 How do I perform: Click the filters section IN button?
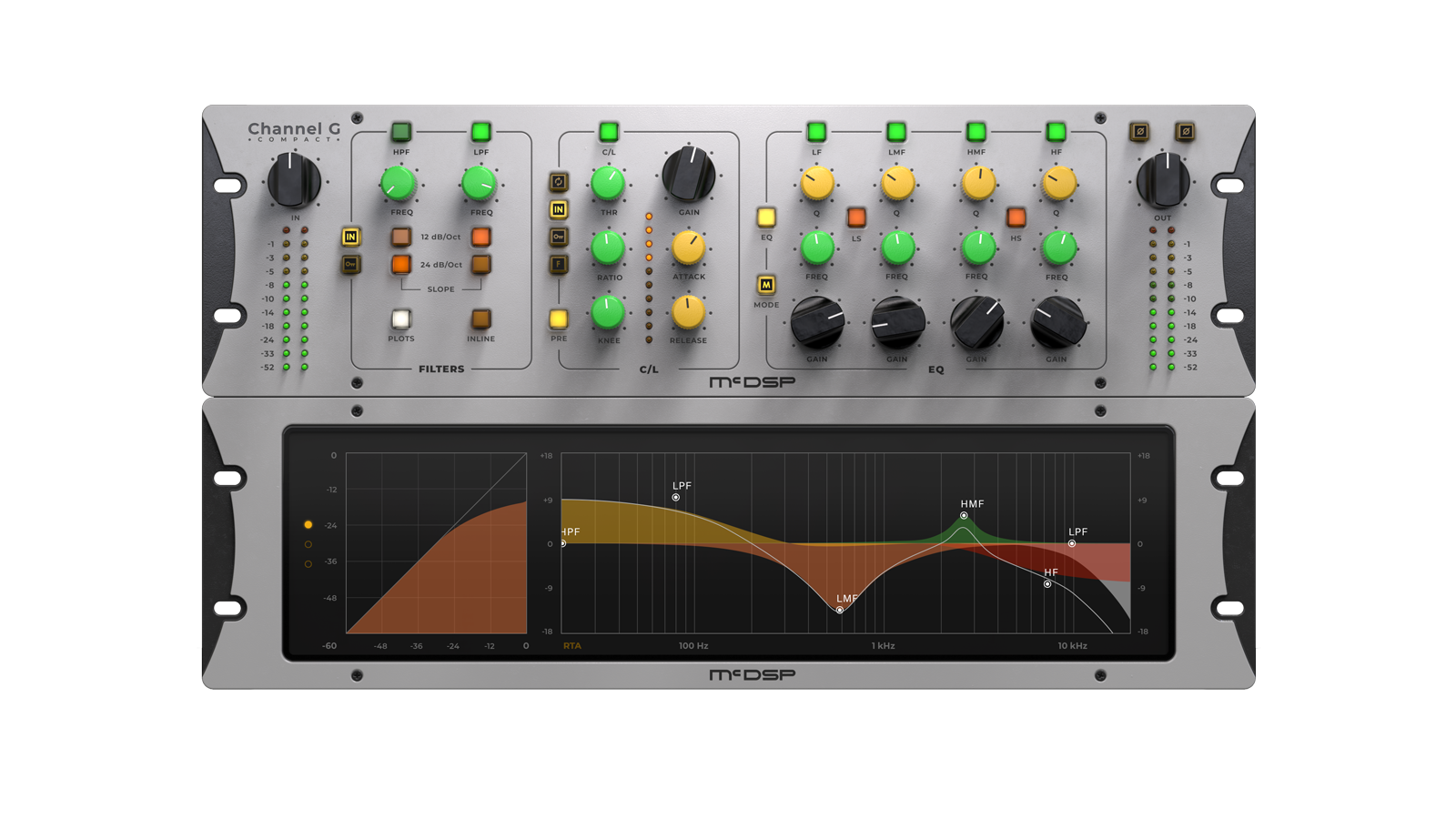tap(350, 237)
